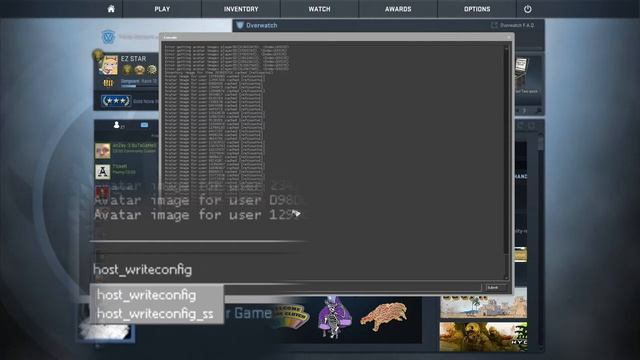Open the PLAY menu
The width and height of the screenshot is (640, 360).
click(162, 9)
